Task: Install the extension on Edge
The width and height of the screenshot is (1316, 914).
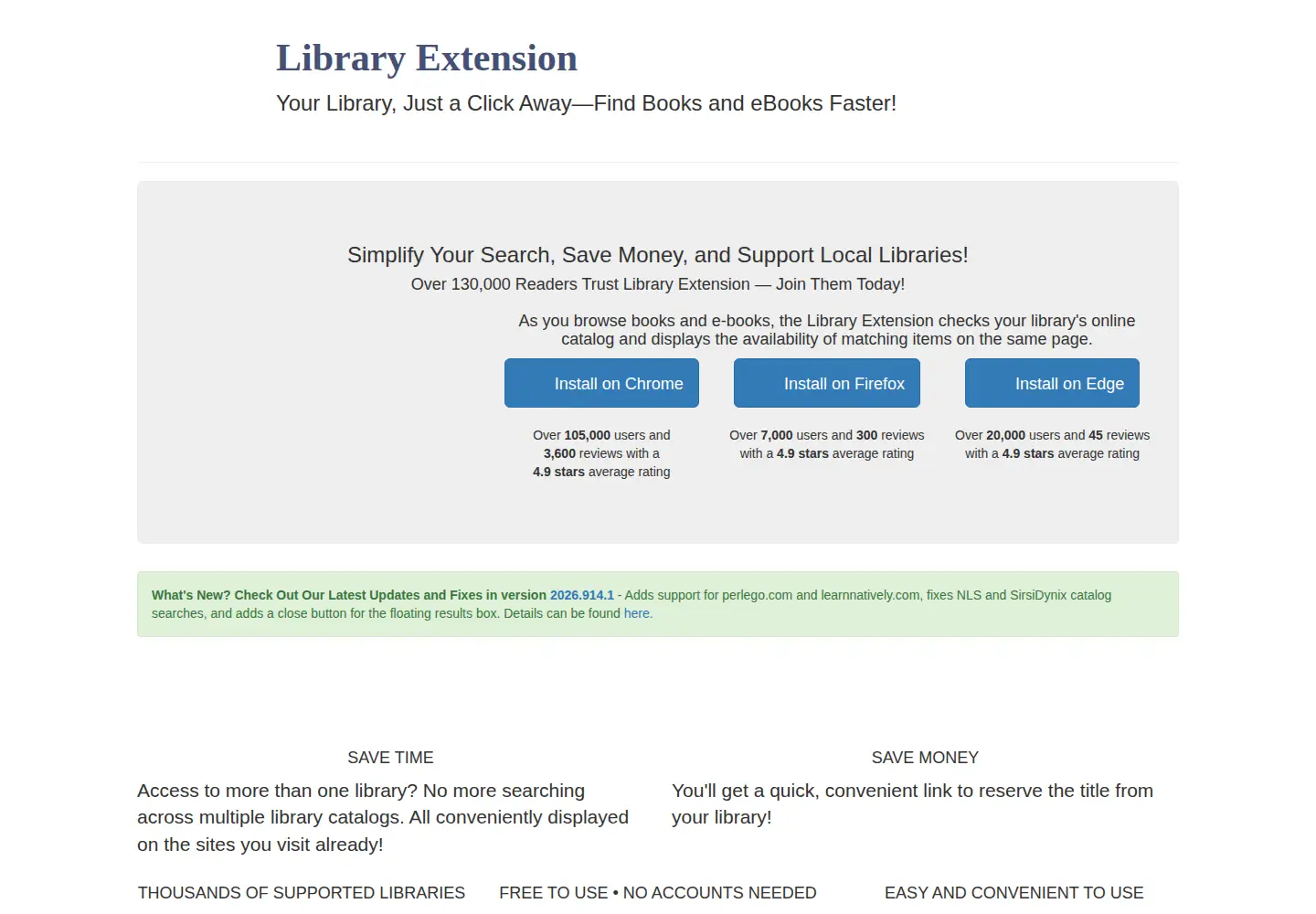Action: [x=1052, y=383]
